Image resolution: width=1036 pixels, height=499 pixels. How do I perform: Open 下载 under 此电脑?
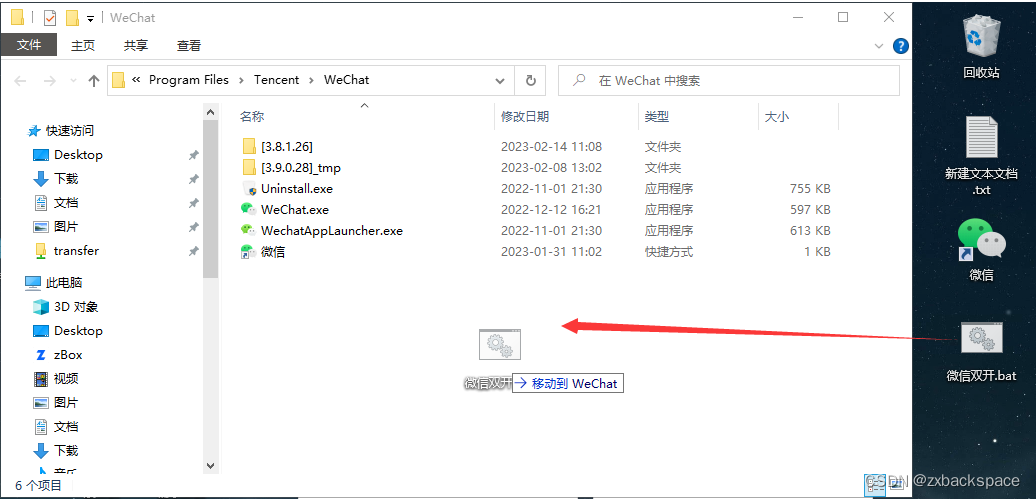pos(56,451)
